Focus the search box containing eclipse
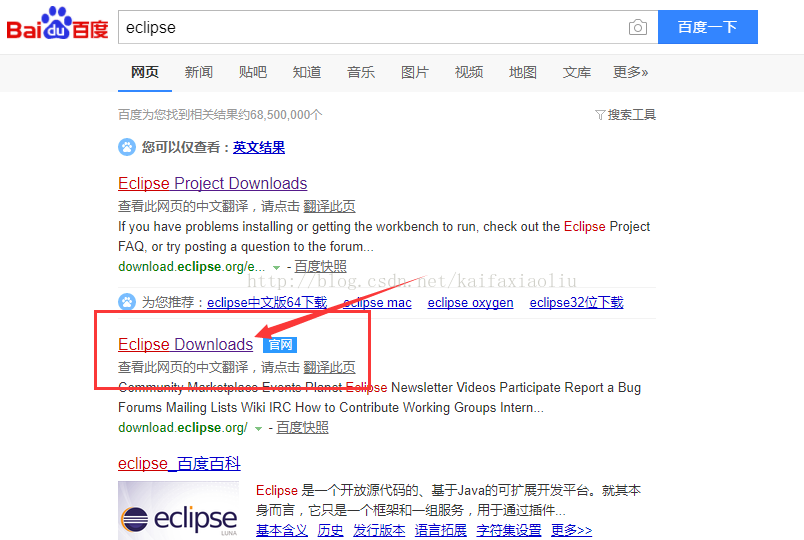The image size is (804, 540). (x=388, y=27)
